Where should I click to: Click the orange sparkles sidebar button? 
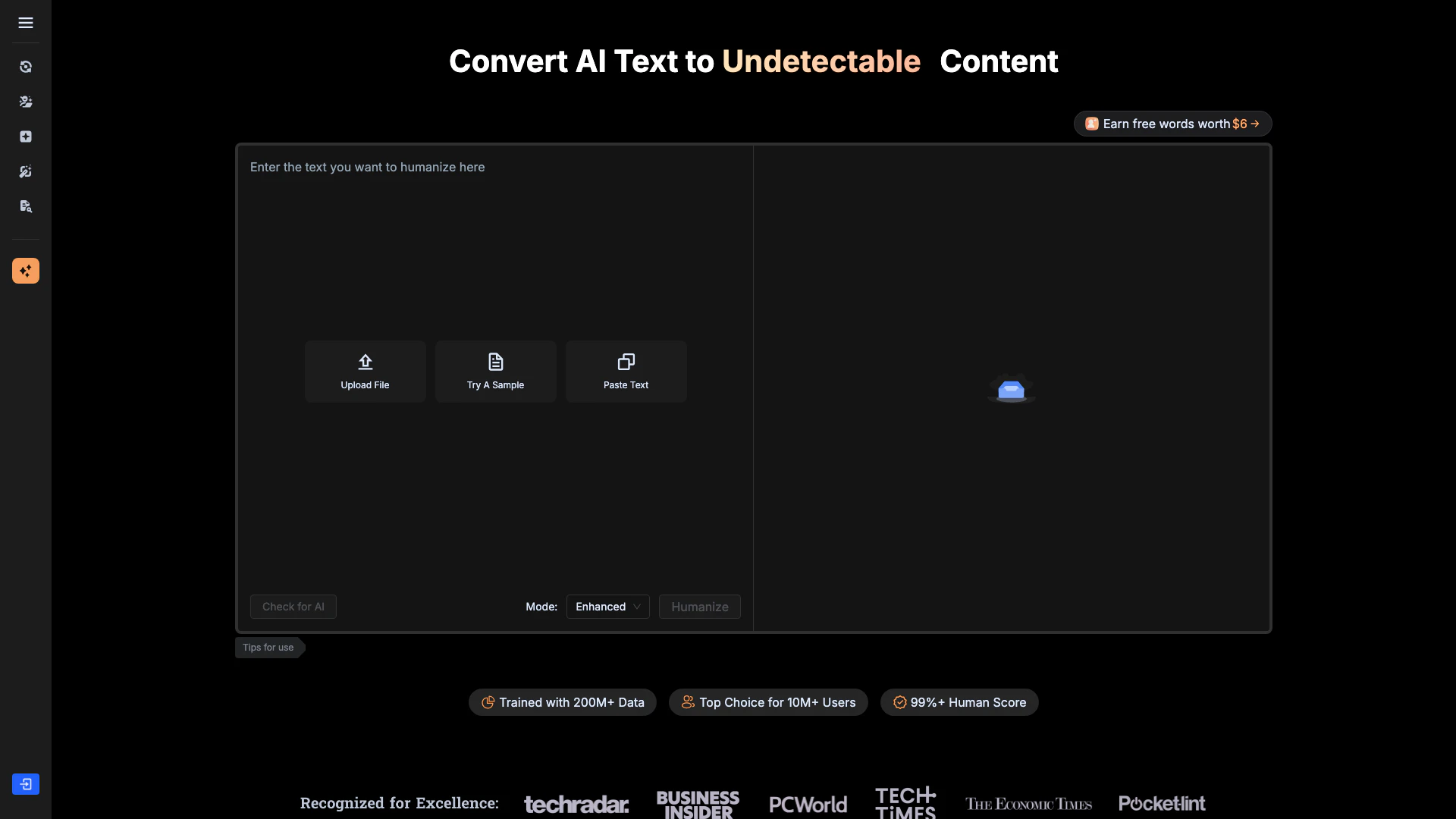point(26,271)
